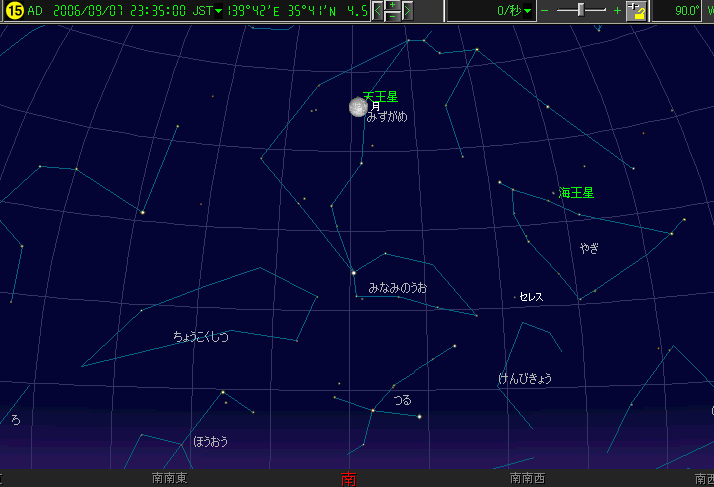Click the minus time step button
Image resolution: width=714 pixels, height=487 pixels.
392,17
